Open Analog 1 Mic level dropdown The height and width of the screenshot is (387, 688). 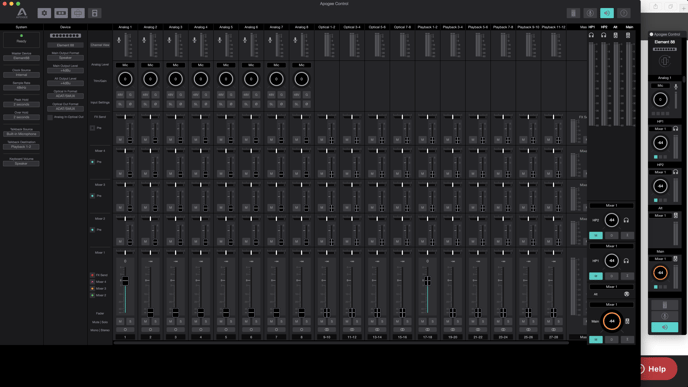(125, 65)
